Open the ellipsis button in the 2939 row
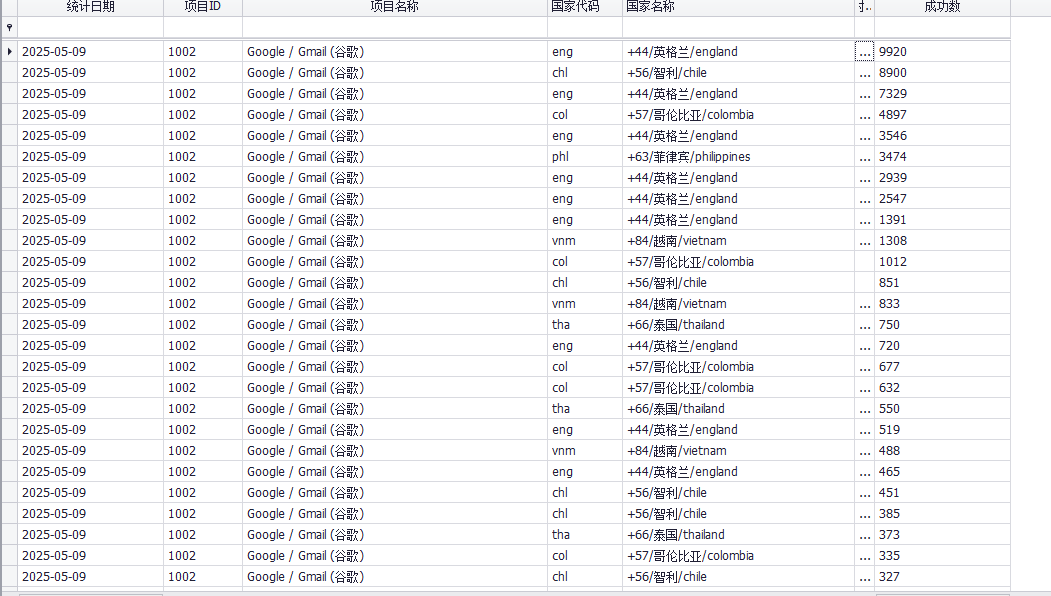Screen dimensions: 1051x596 tap(865, 178)
